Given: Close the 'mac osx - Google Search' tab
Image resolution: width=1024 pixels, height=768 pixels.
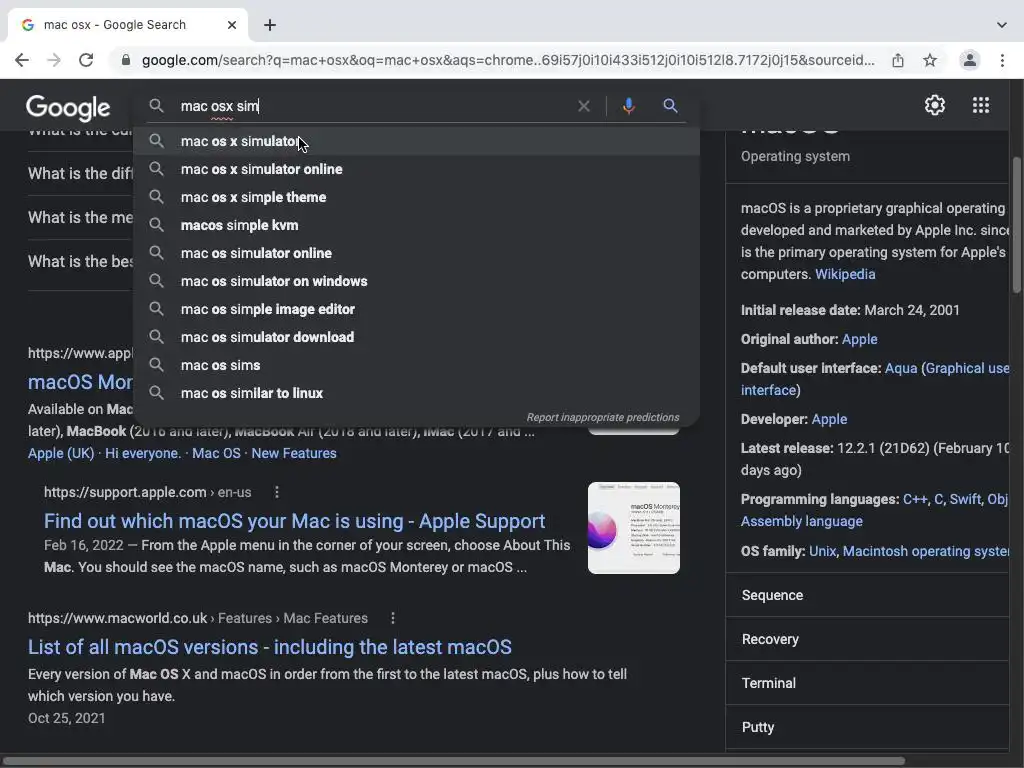Looking at the screenshot, I should 232,25.
